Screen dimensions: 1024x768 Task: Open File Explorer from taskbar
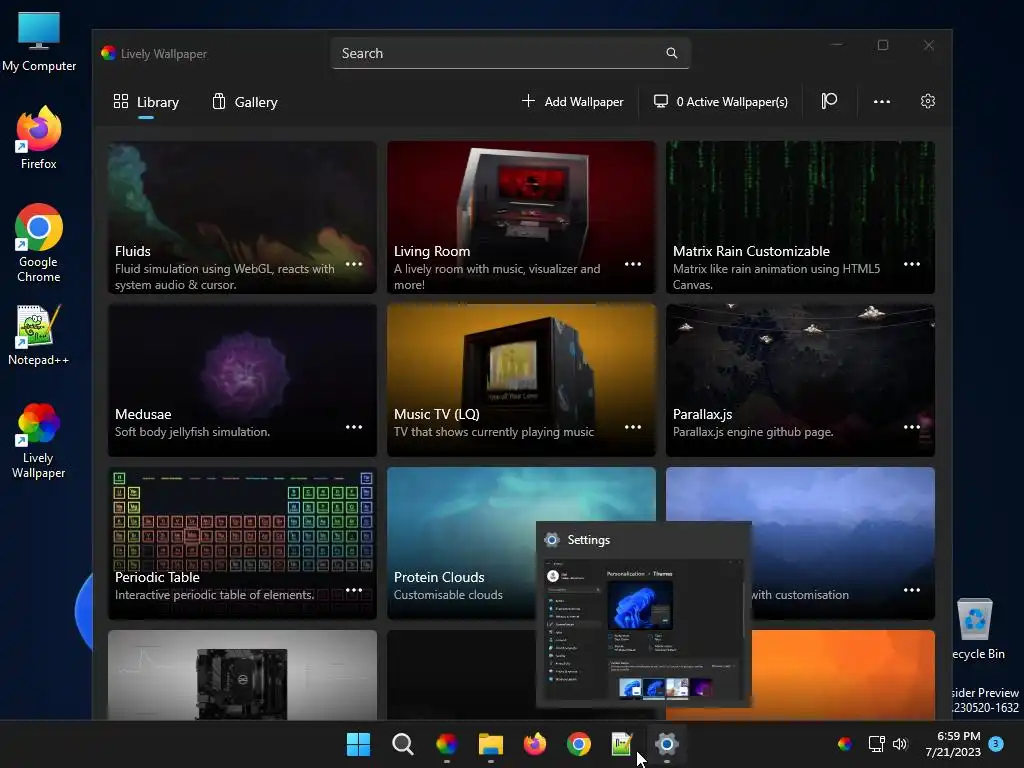[x=490, y=744]
